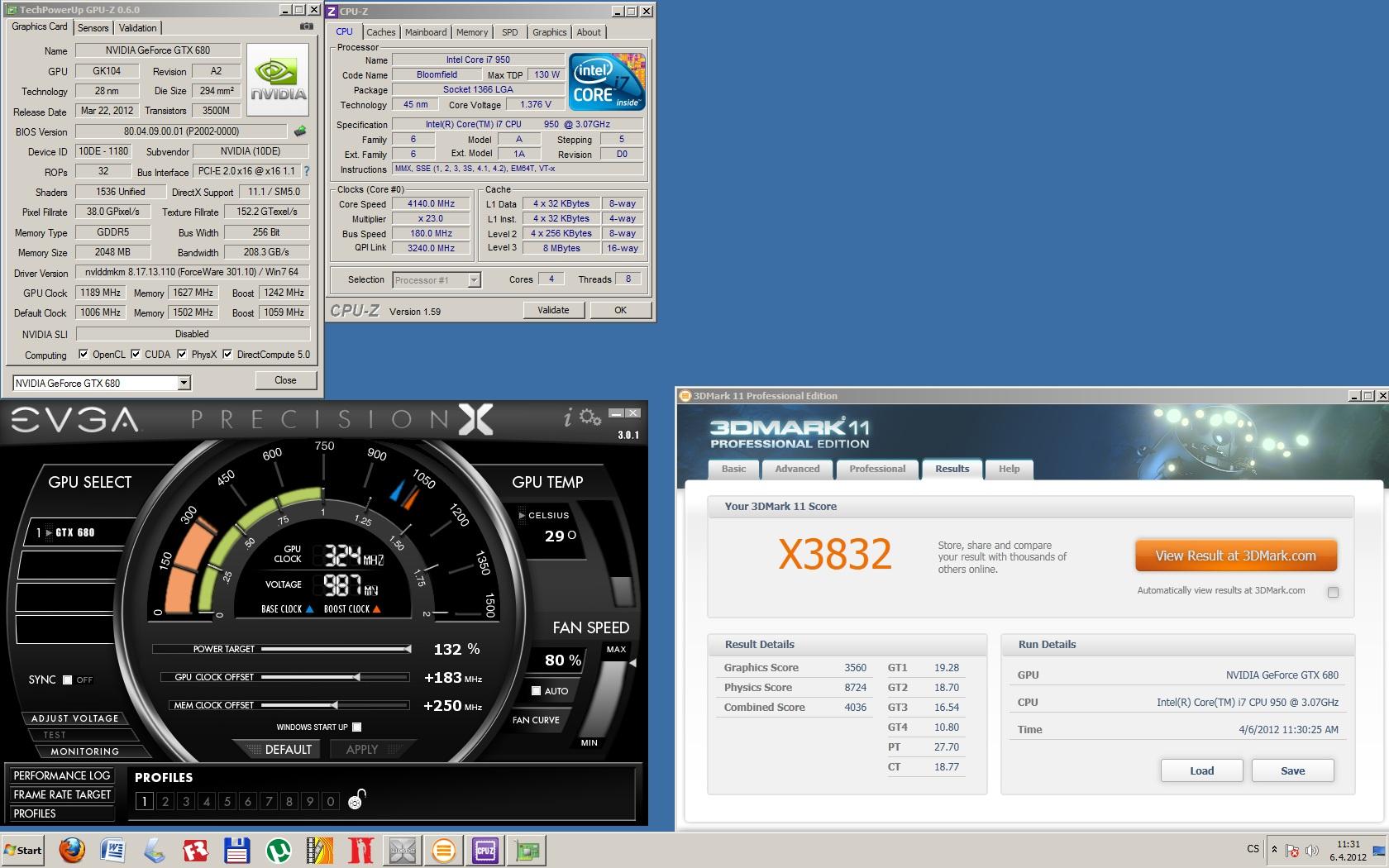
Task: Launch Firefox from the taskbar
Action: coord(72,850)
